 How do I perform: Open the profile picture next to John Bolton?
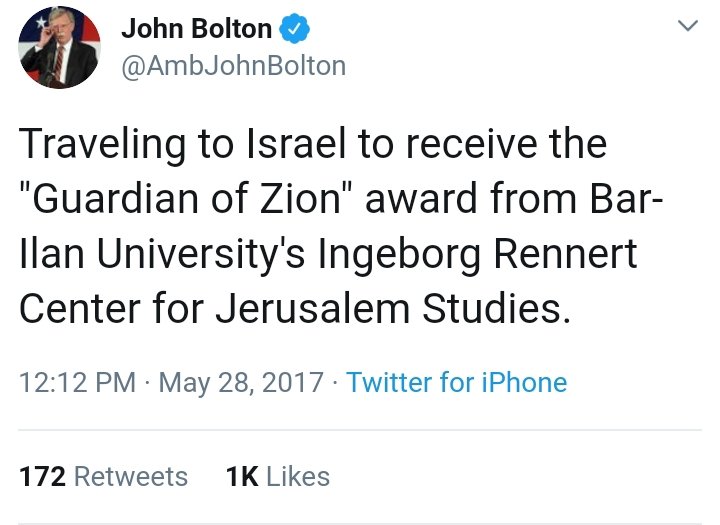click(x=59, y=46)
